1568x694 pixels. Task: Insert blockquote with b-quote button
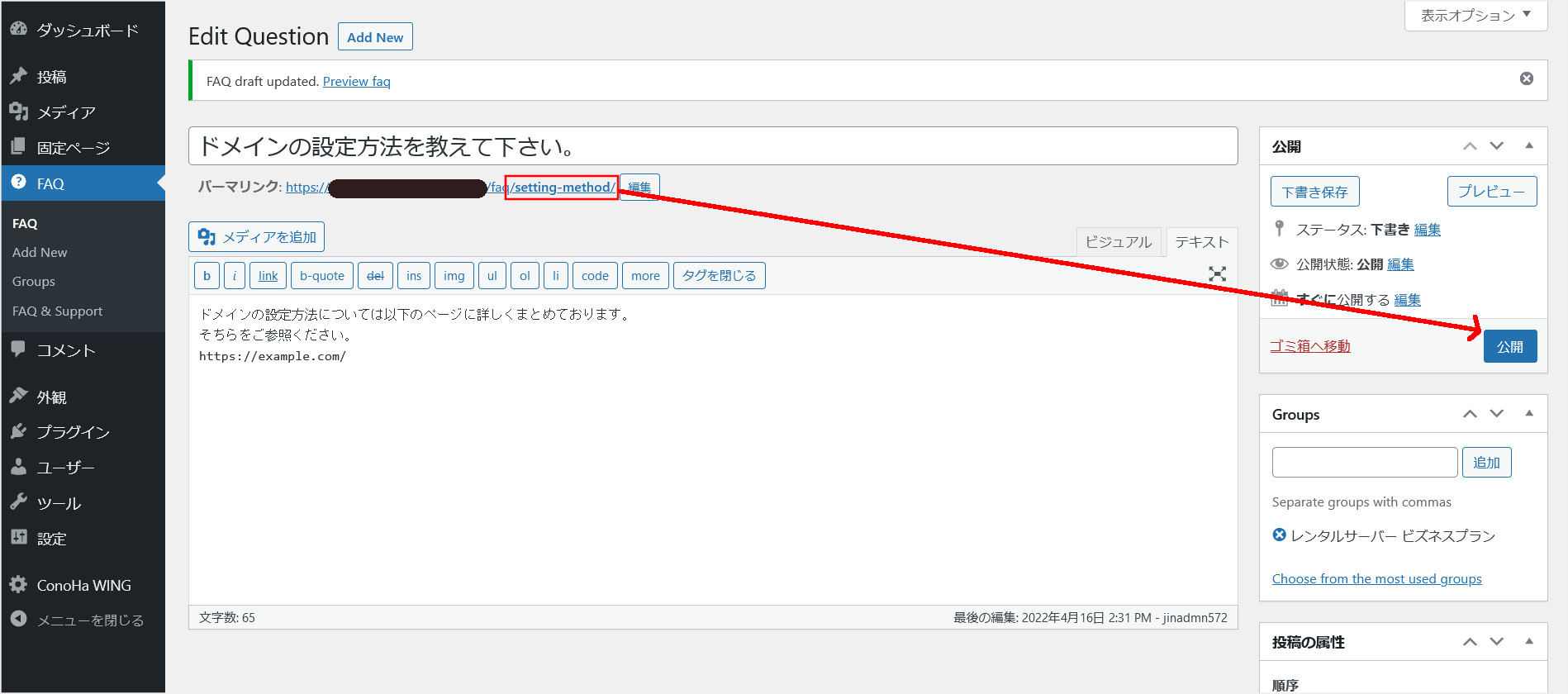point(322,276)
